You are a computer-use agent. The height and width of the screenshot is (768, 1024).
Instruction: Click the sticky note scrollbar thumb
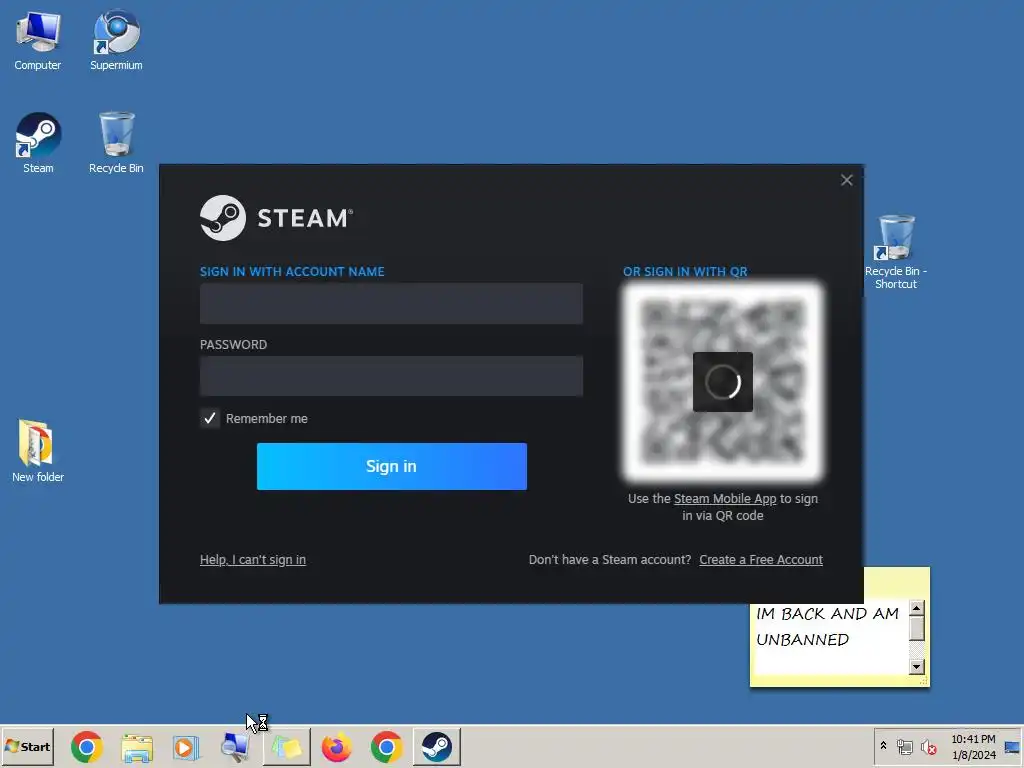(916, 628)
